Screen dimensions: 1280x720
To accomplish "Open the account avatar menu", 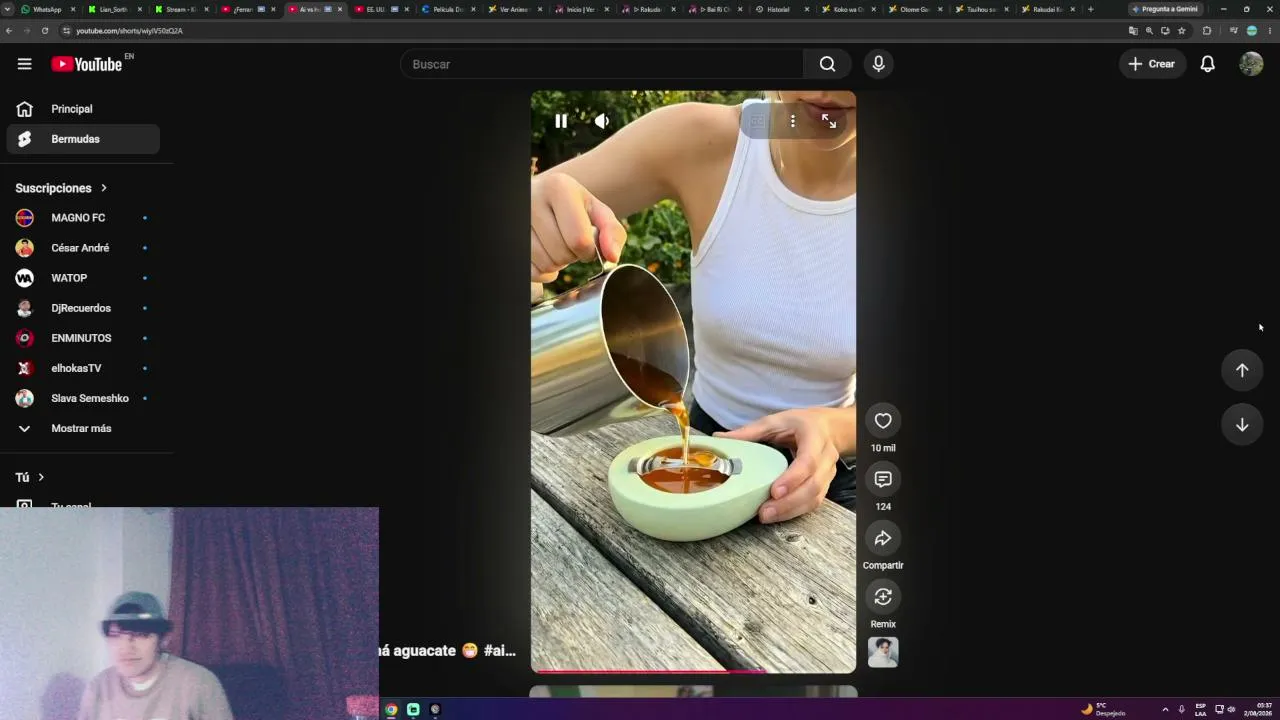I will coord(1251,64).
